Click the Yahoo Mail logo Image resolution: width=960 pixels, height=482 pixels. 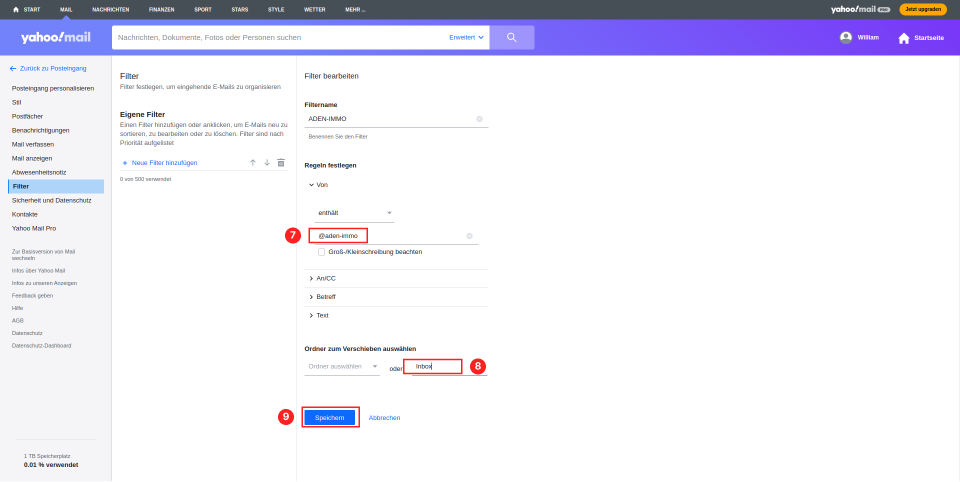[56, 37]
